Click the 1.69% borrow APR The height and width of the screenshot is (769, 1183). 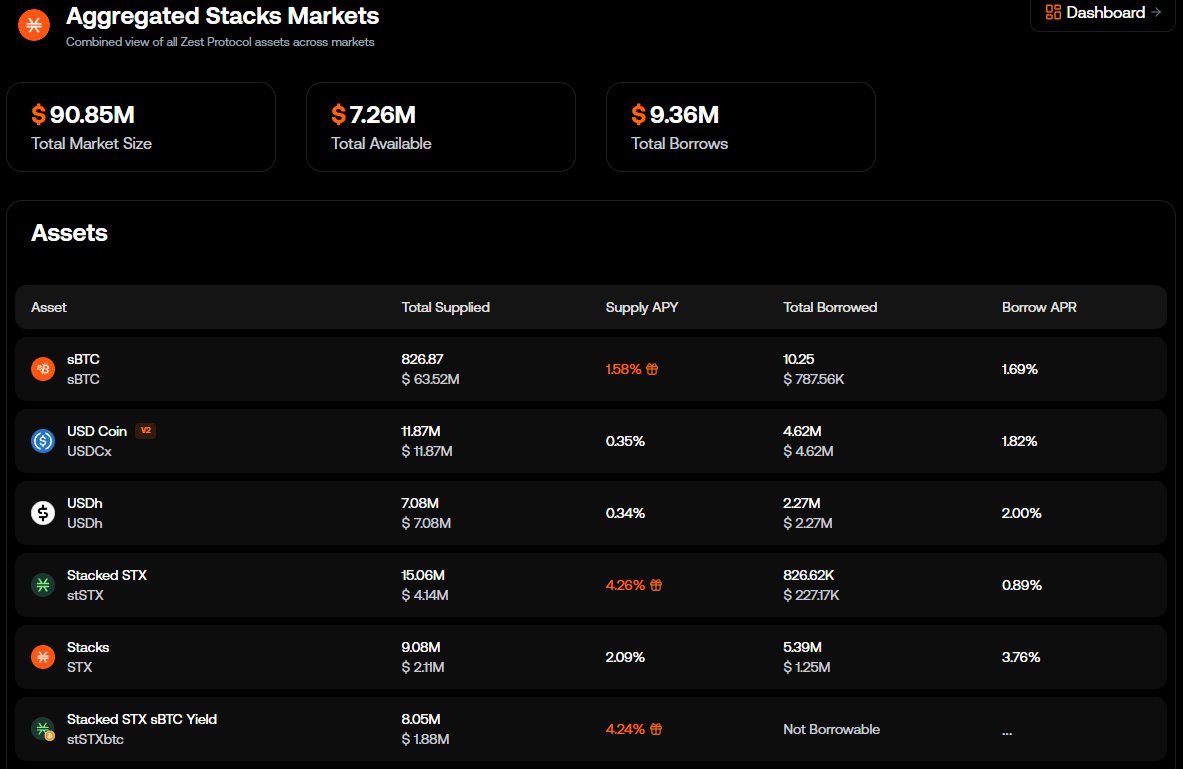point(1020,369)
